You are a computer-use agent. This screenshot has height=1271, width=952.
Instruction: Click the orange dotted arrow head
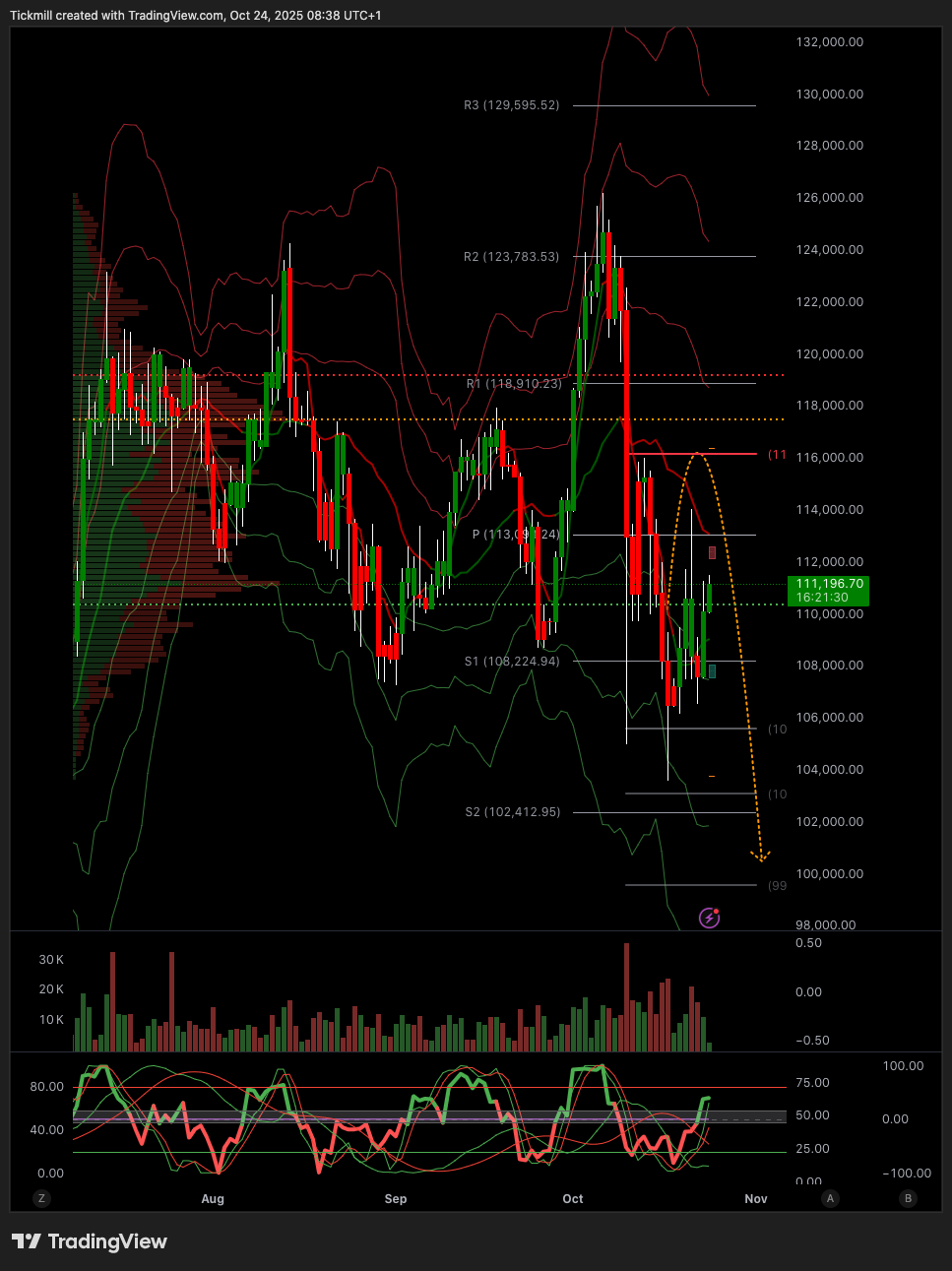point(760,856)
